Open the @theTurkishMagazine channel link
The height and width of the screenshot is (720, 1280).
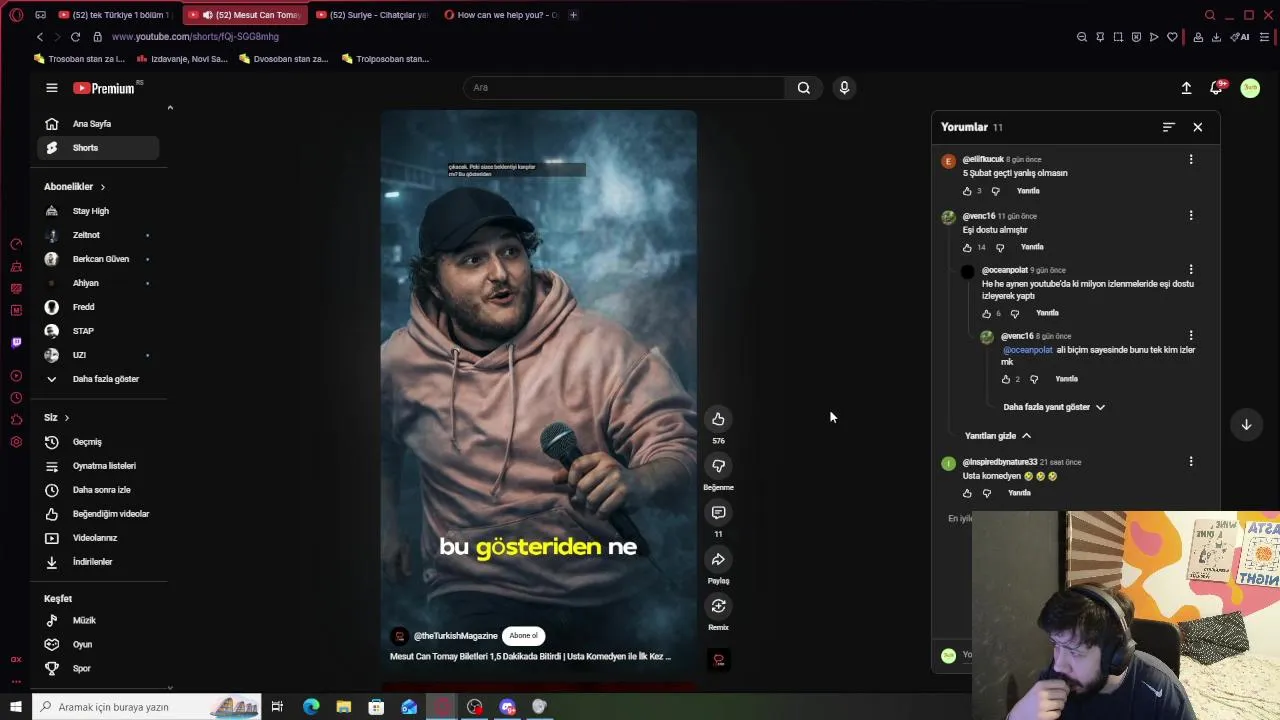pos(455,636)
